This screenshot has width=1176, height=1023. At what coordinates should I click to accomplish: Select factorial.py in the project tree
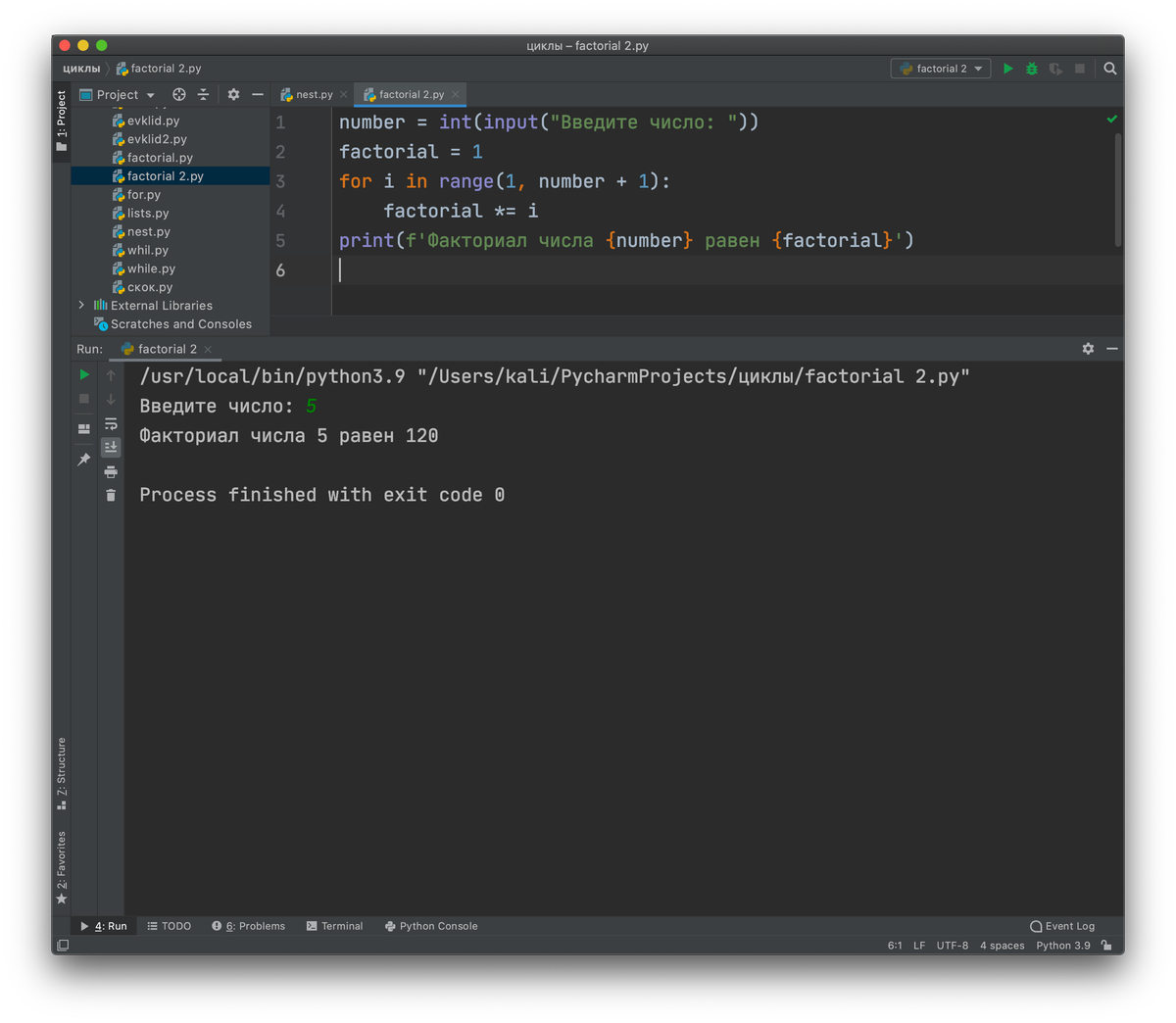170,158
